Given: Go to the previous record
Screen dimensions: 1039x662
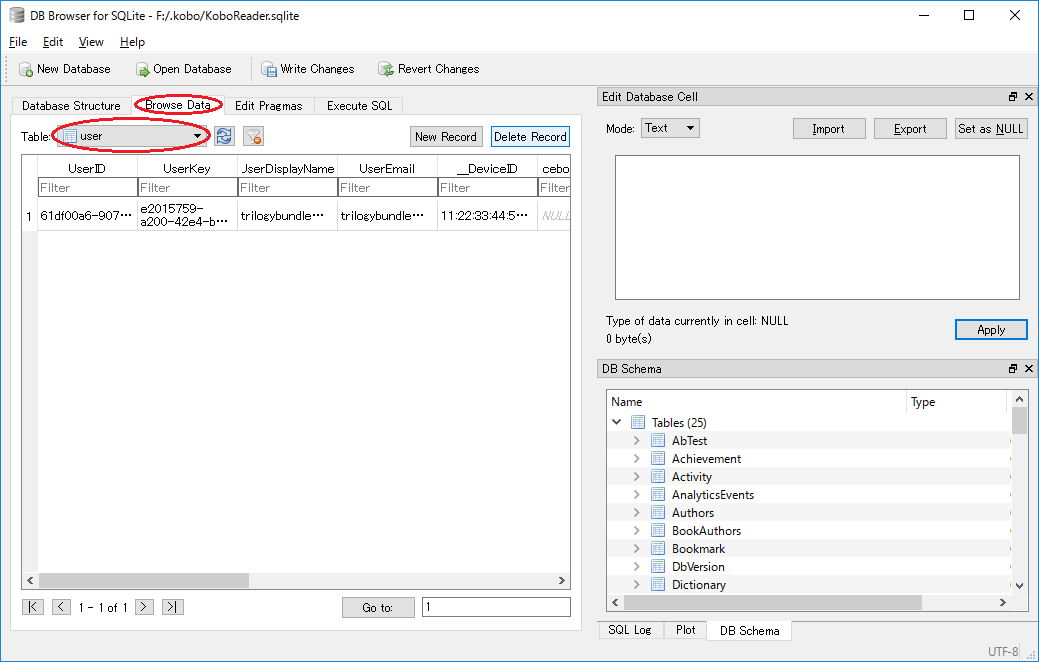Looking at the screenshot, I should tap(61, 606).
